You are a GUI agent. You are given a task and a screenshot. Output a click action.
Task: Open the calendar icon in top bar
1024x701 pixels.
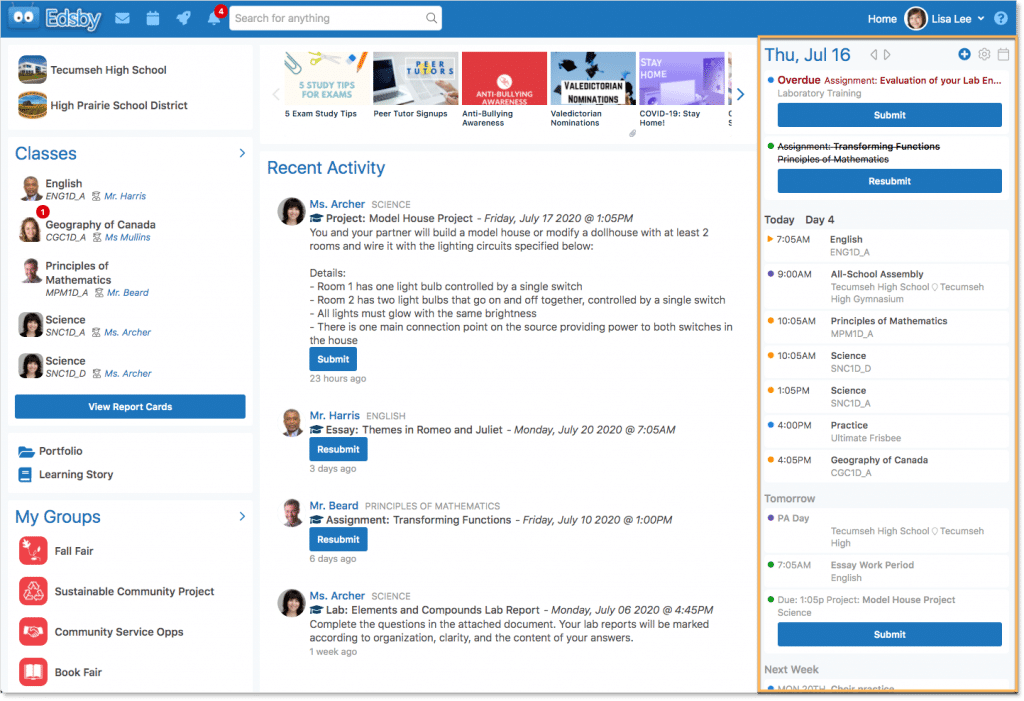153,18
